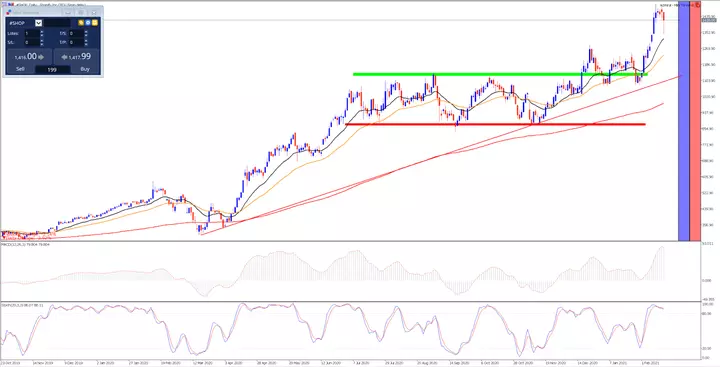
Task: Click the S/L input field
Action: 32,42
